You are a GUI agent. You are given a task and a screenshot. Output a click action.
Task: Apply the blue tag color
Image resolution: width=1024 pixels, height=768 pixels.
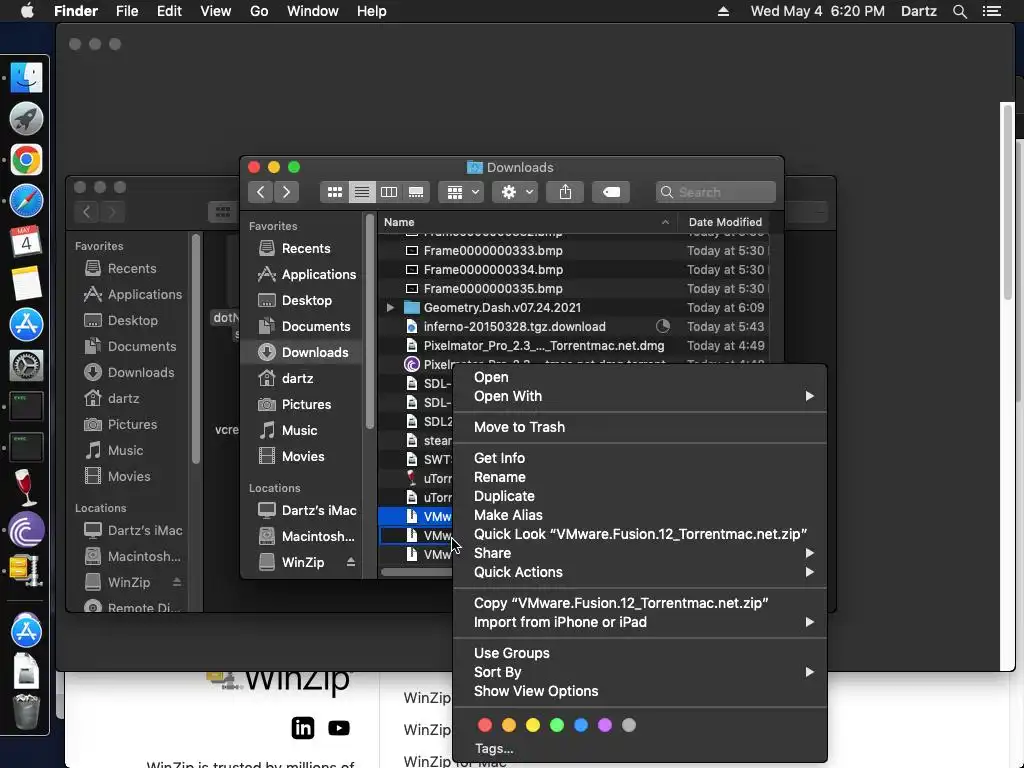click(581, 725)
